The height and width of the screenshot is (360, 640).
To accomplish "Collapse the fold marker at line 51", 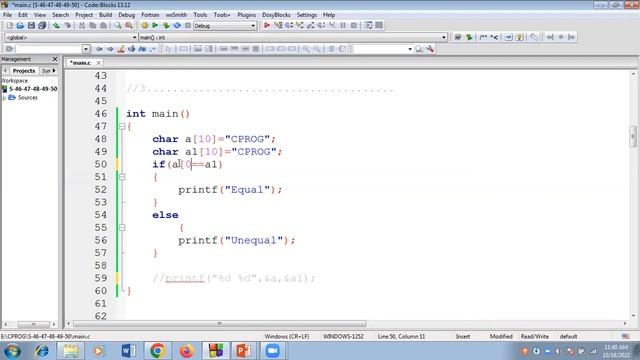I will tap(122, 177).
